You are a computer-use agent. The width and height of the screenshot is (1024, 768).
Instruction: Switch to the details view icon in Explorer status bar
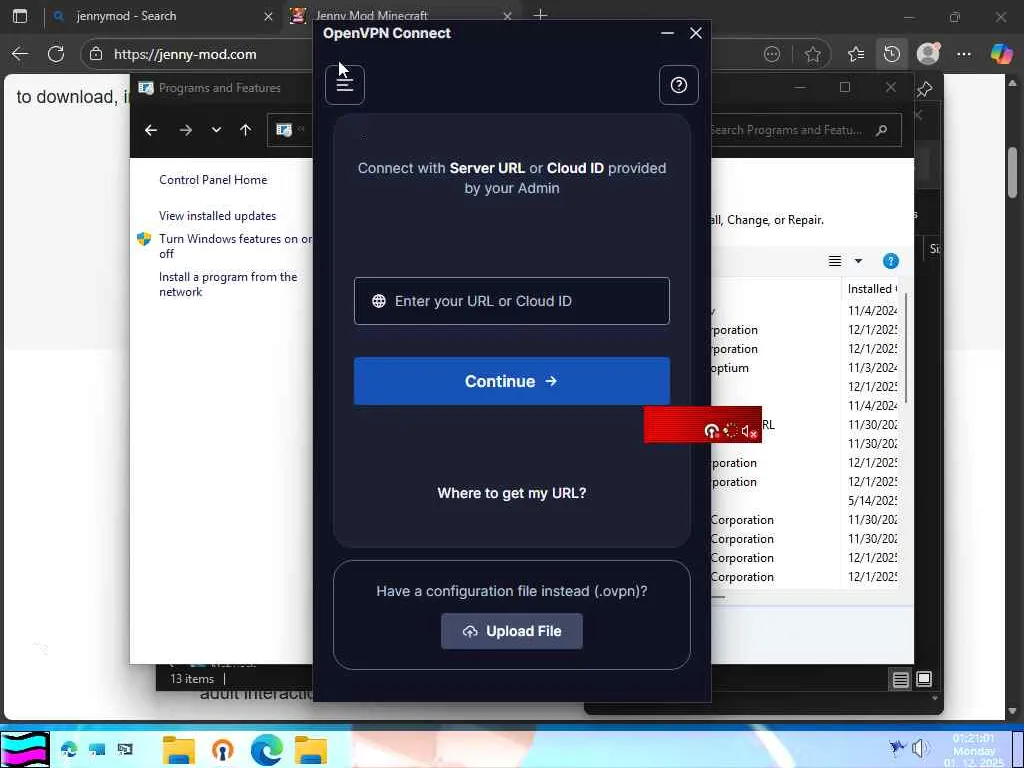[x=900, y=680]
